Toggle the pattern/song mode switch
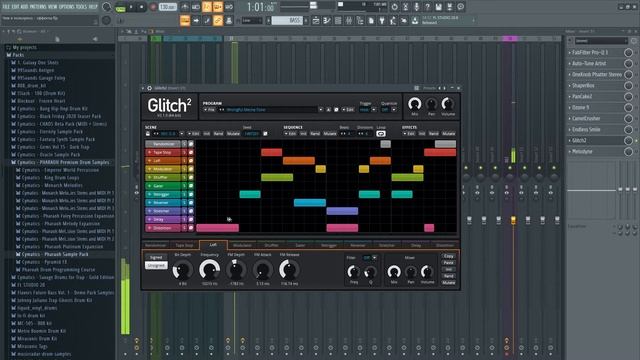The width and height of the screenshot is (640, 360). 120,7
